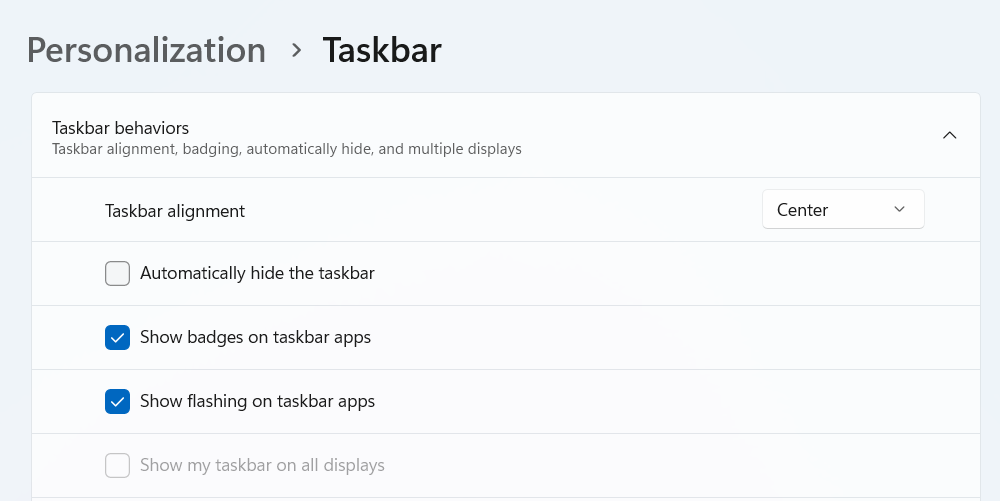Click the Automatically hide the taskbar label

coord(257,273)
